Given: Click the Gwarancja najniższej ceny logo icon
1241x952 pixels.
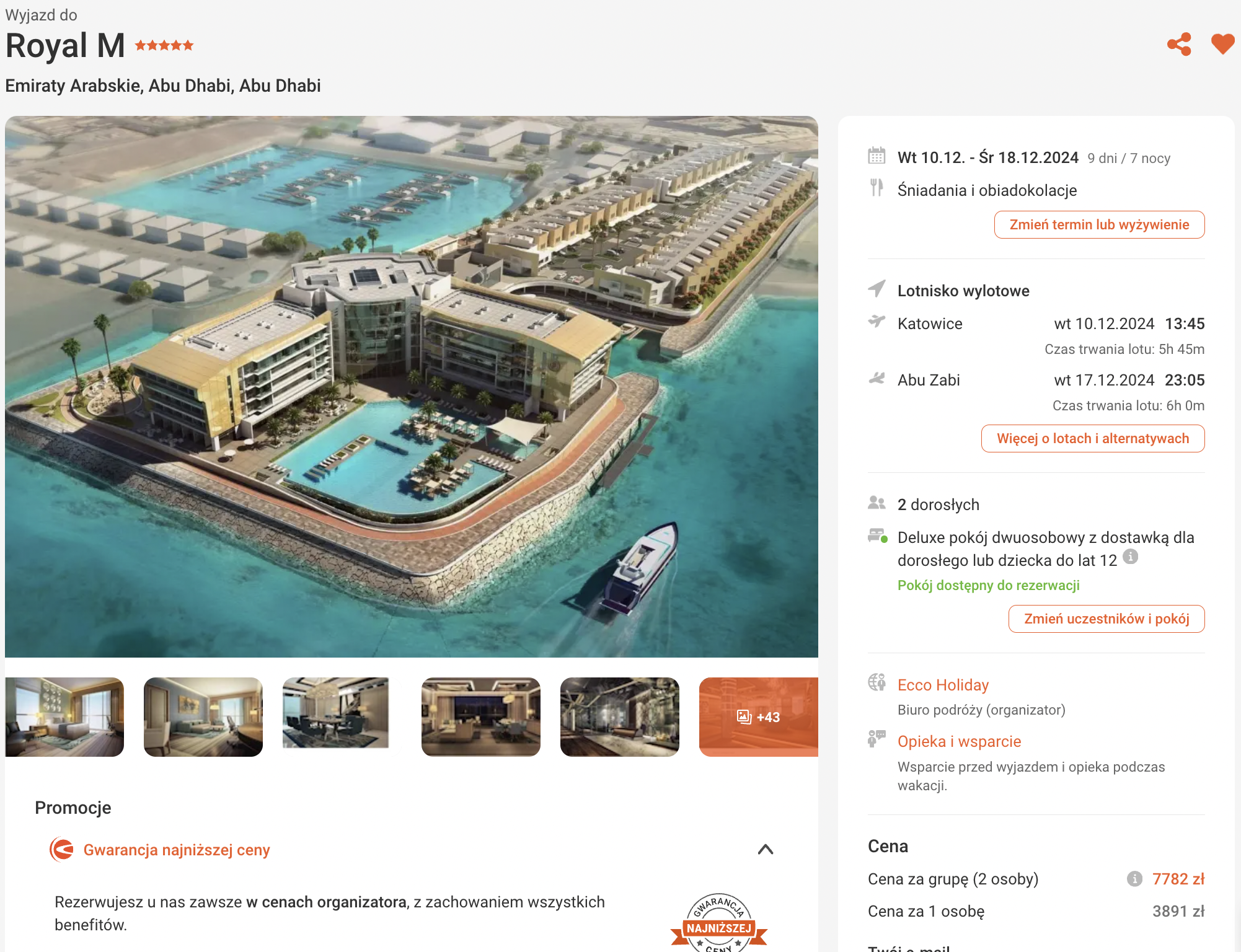Looking at the screenshot, I should (62, 850).
